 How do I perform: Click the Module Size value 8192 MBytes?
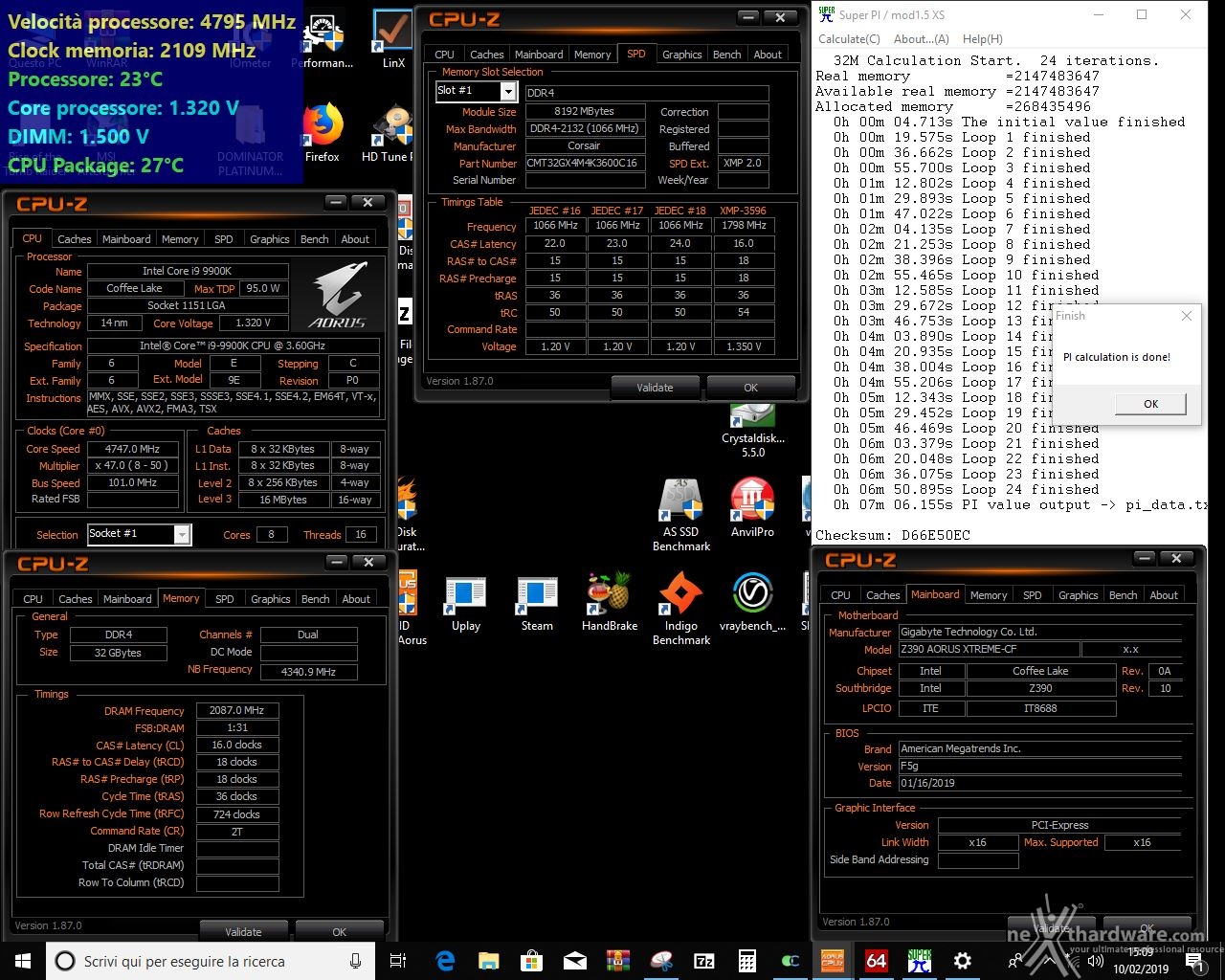[x=584, y=111]
